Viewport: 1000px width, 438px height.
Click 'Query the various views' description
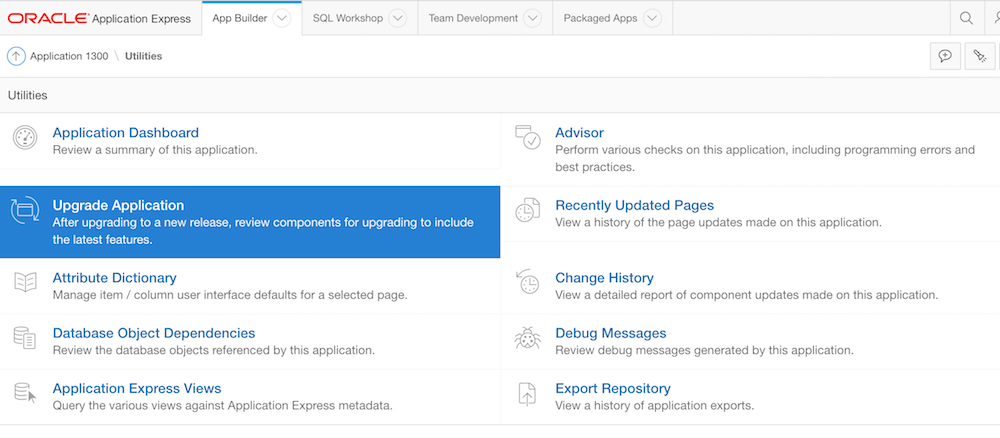point(223,405)
